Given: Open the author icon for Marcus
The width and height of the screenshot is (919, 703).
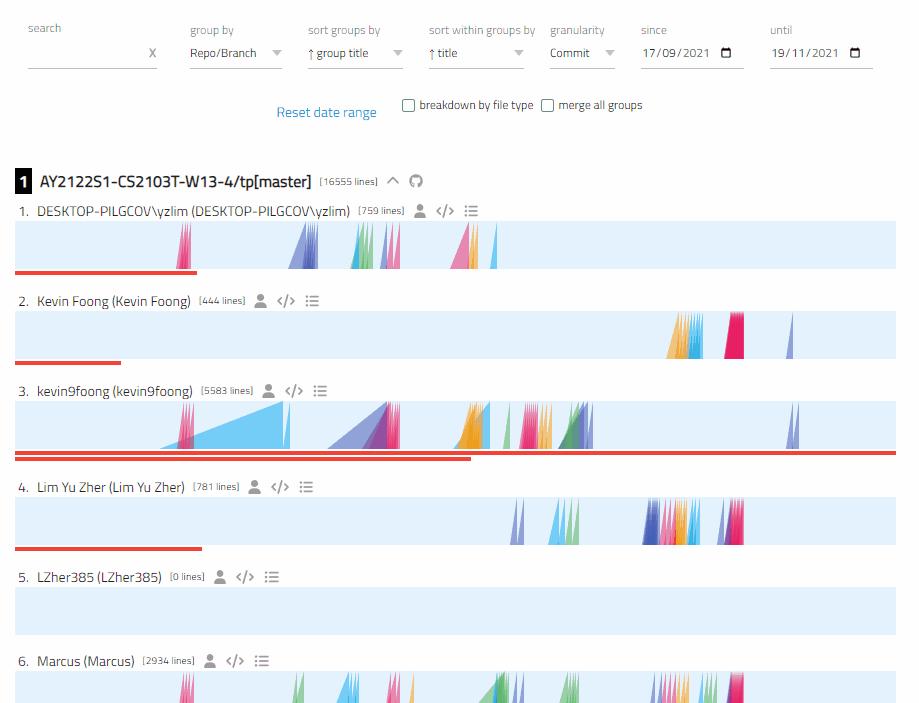Looking at the screenshot, I should pos(208,660).
